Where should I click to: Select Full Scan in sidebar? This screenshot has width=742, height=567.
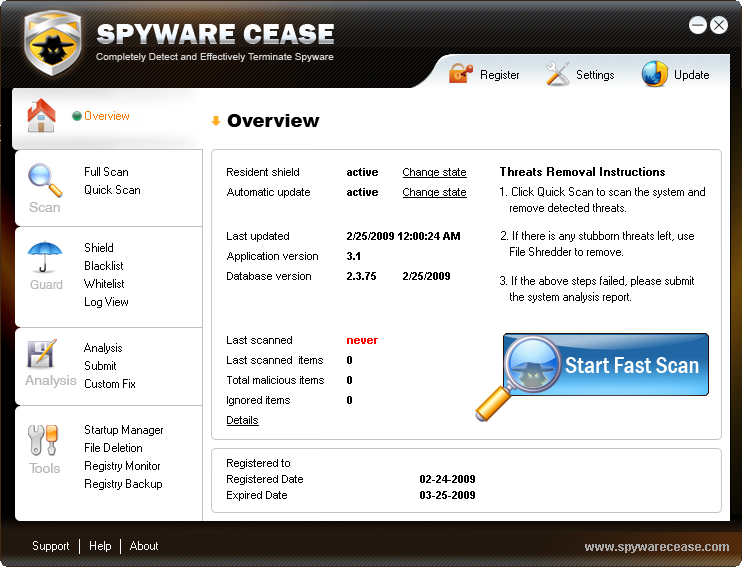(x=106, y=172)
